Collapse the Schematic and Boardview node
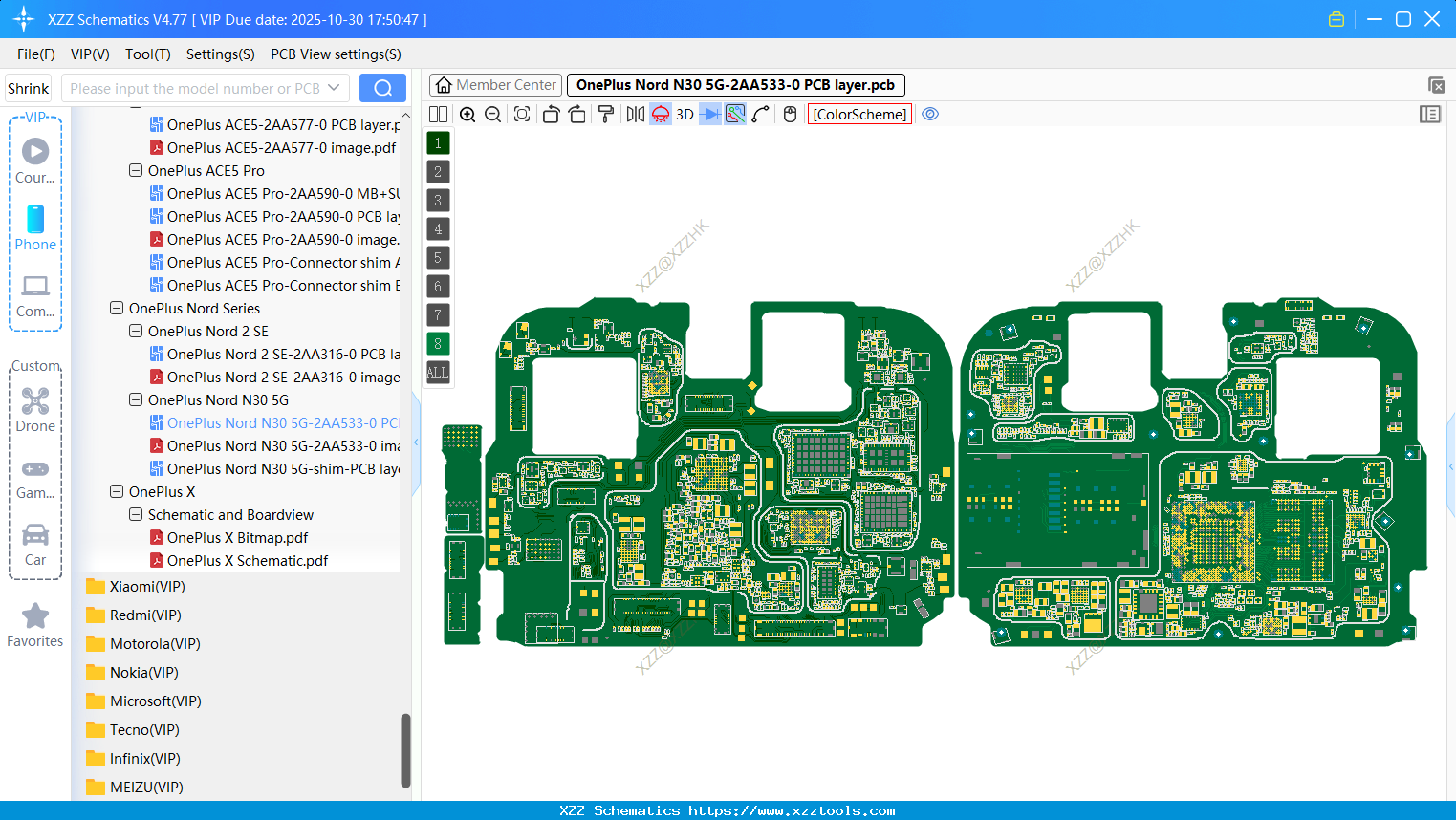This screenshot has height=820, width=1456. 135,514
